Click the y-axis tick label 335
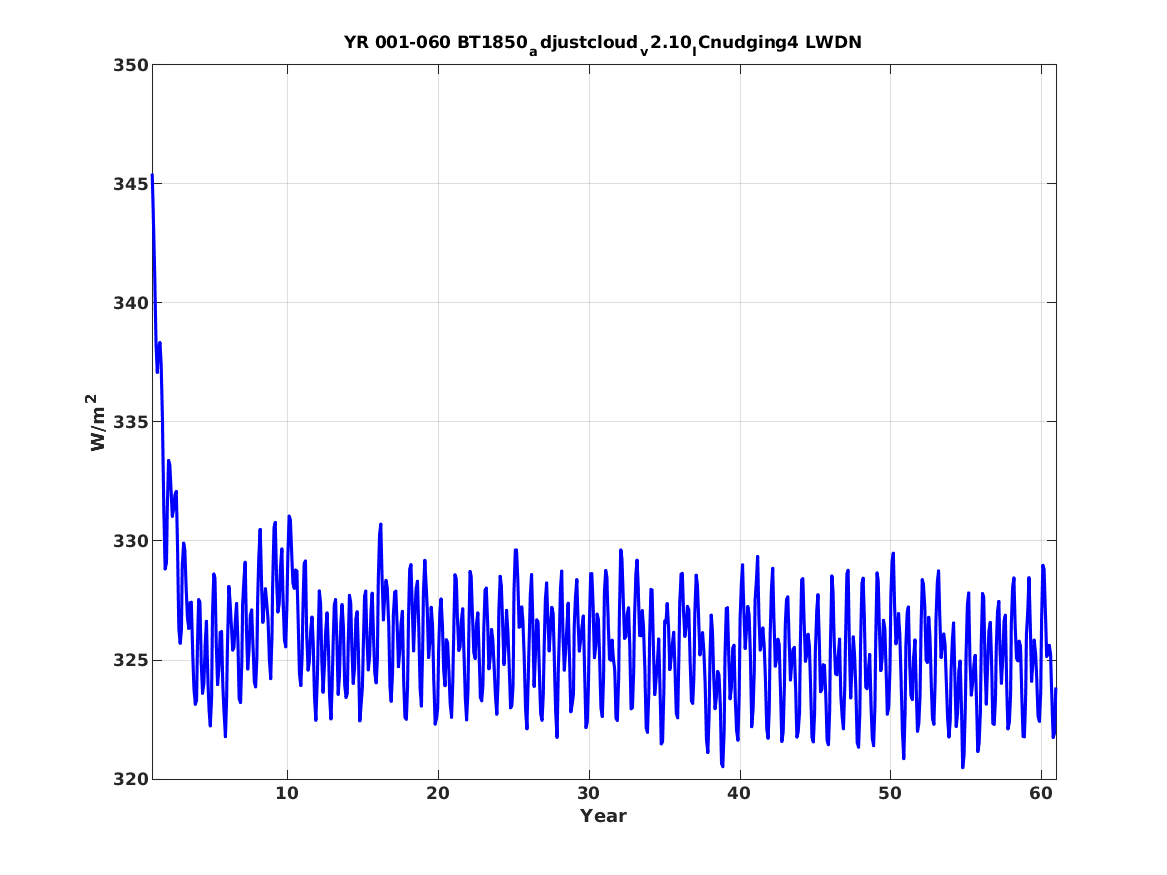Image resolution: width=1167 pixels, height=875 pixels. [x=130, y=422]
